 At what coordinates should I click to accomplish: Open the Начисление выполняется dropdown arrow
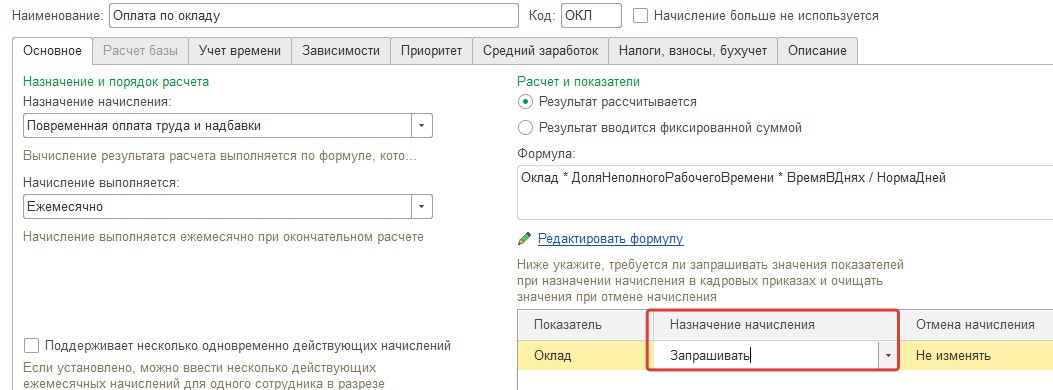(422, 207)
